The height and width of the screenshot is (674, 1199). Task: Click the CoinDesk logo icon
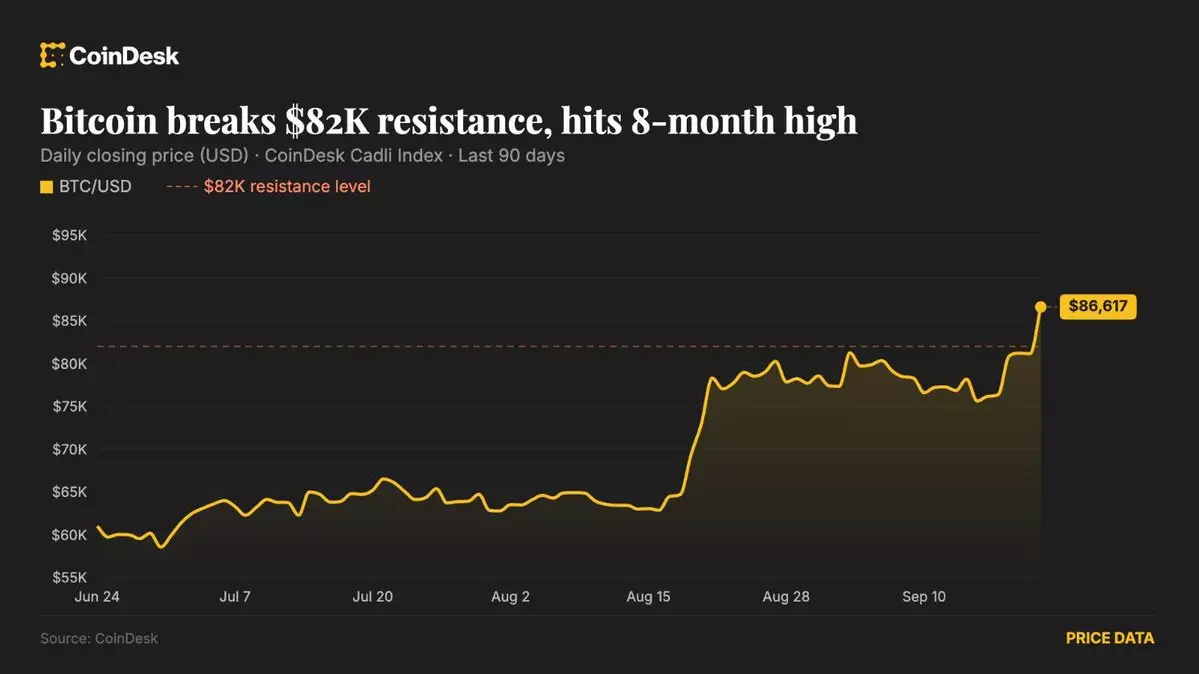click(52, 55)
